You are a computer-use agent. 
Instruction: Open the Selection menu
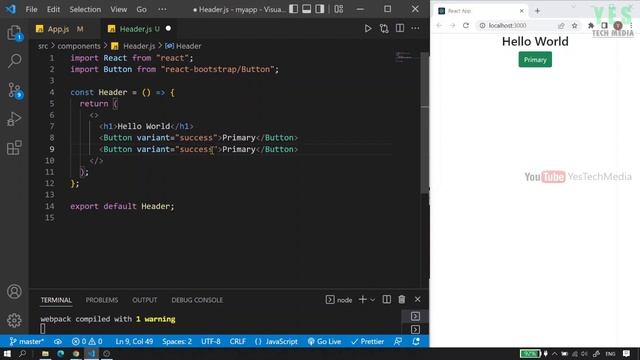pyautogui.click(x=85, y=9)
